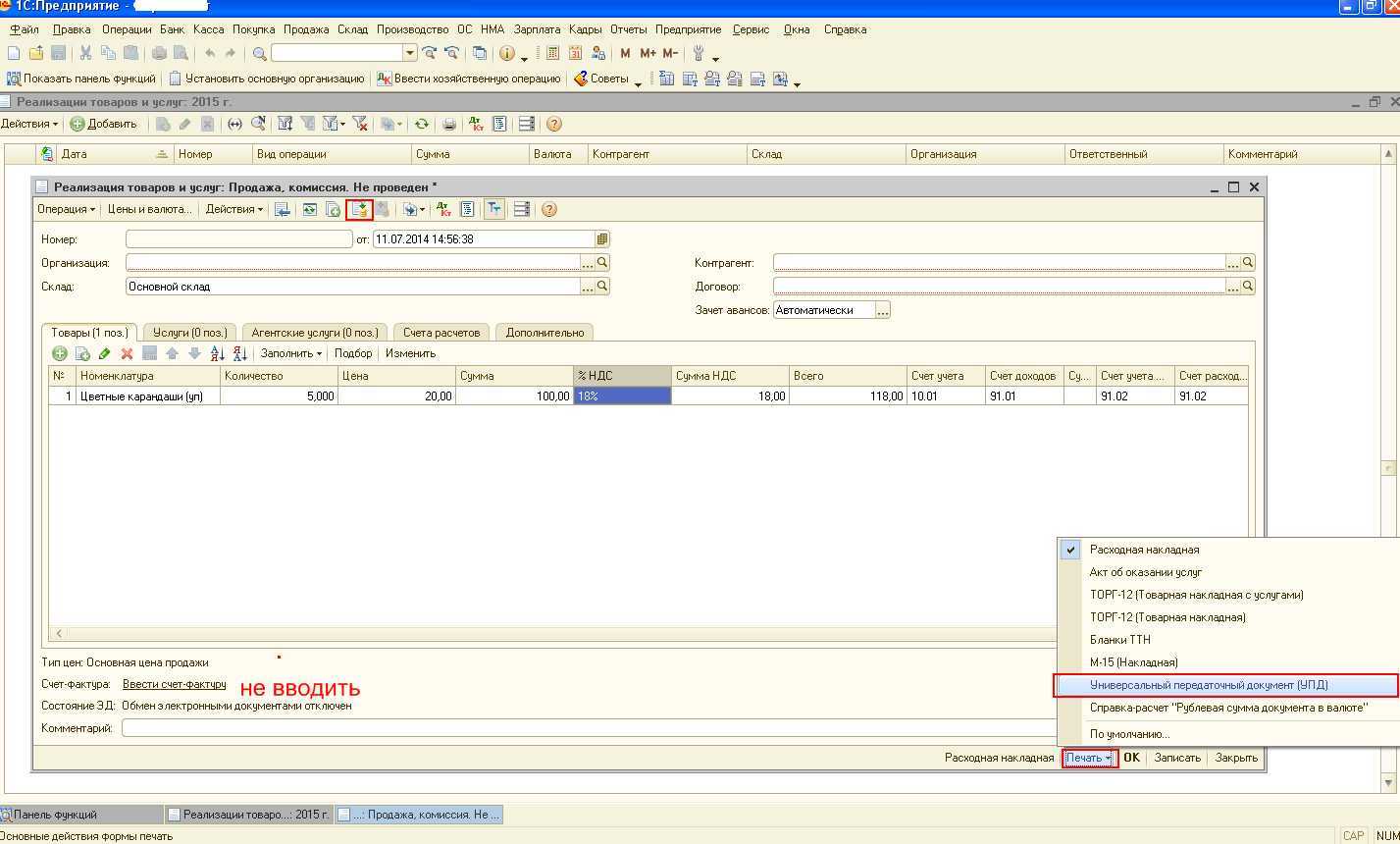Clear list filter with the red-X funnel

tap(360, 124)
